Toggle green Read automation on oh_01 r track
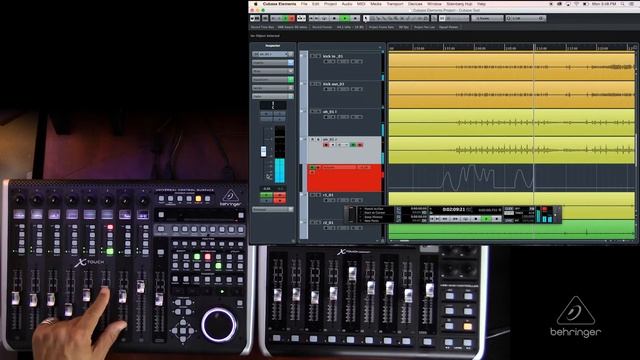 [x=353, y=145]
